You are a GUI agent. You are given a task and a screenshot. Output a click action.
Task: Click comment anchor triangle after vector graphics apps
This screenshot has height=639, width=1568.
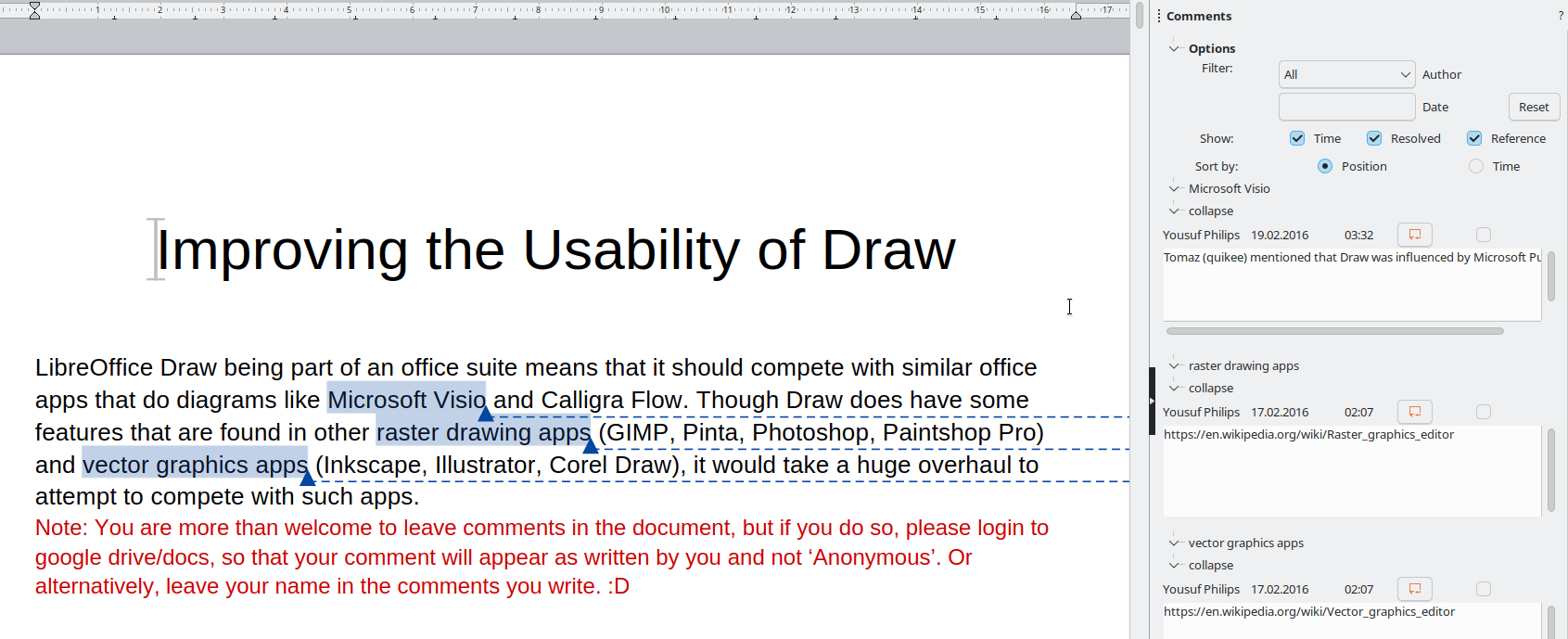[x=308, y=479]
